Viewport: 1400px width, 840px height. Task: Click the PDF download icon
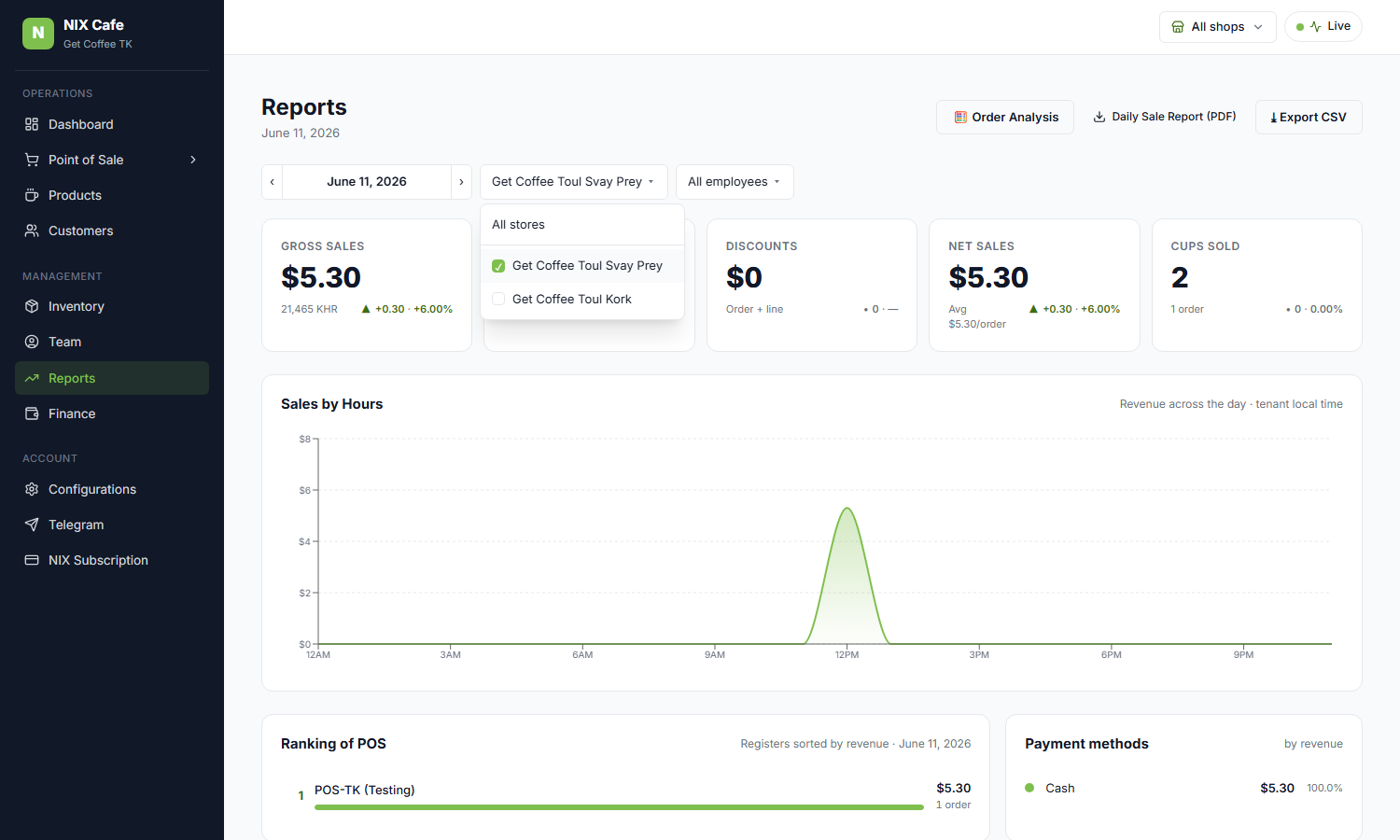(1099, 117)
